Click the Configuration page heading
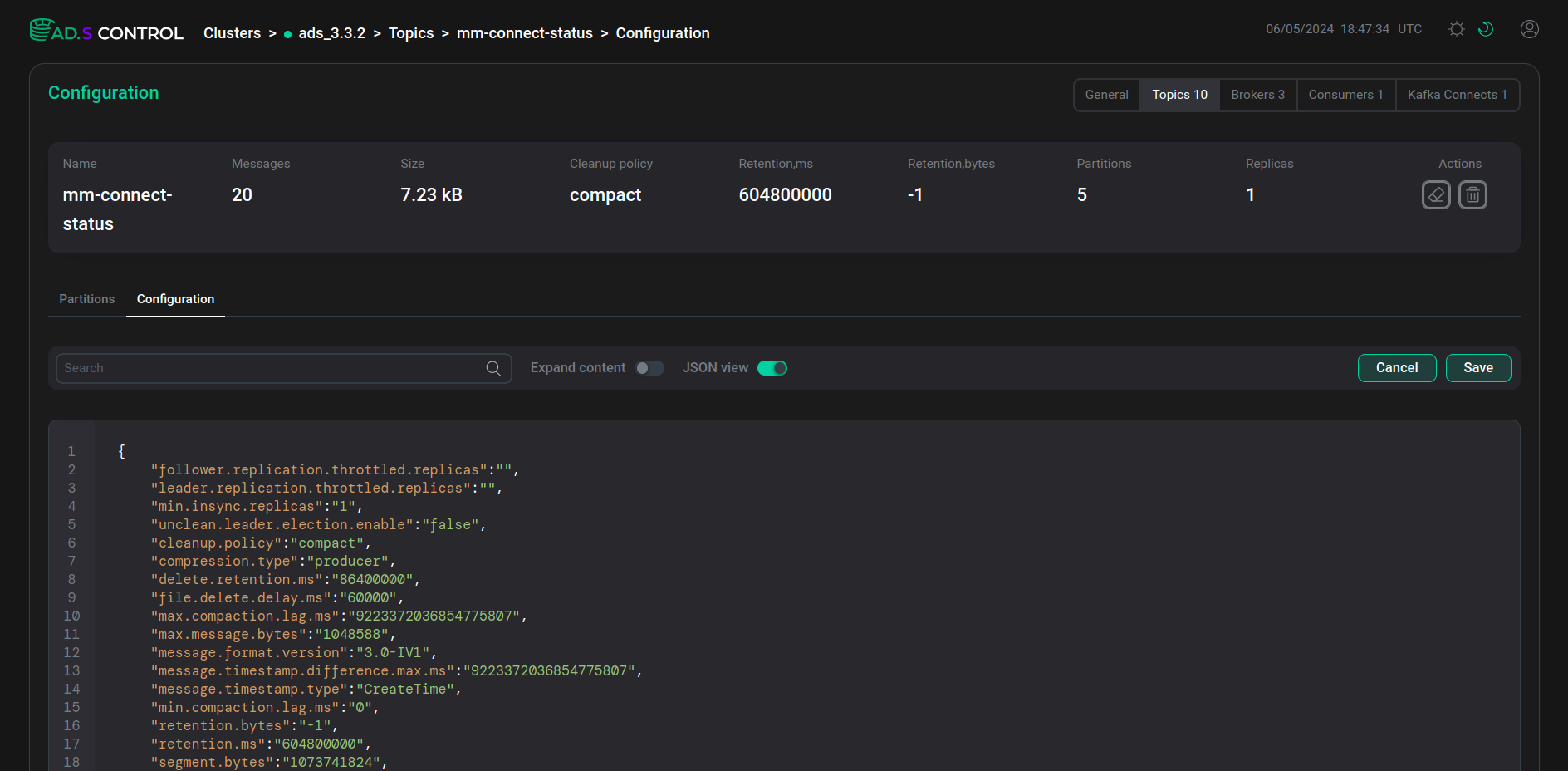The image size is (1568, 771). click(x=103, y=93)
